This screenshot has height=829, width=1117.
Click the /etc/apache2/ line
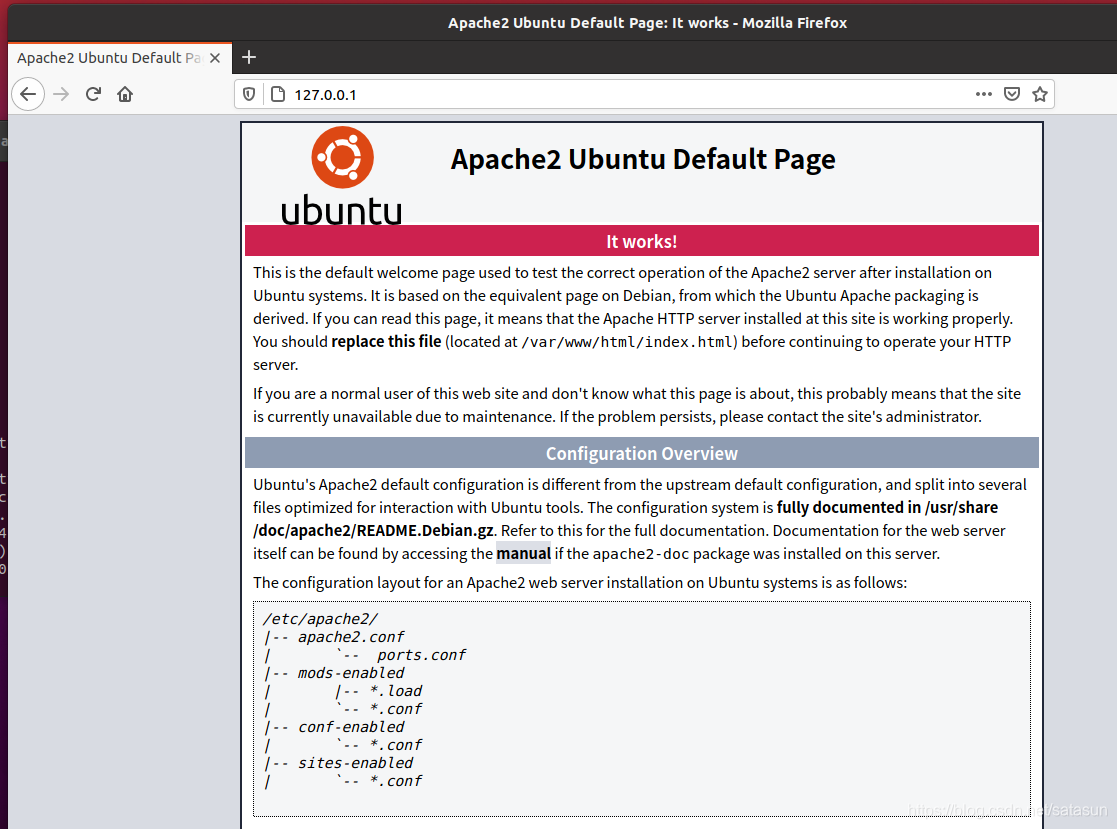[x=320, y=619]
